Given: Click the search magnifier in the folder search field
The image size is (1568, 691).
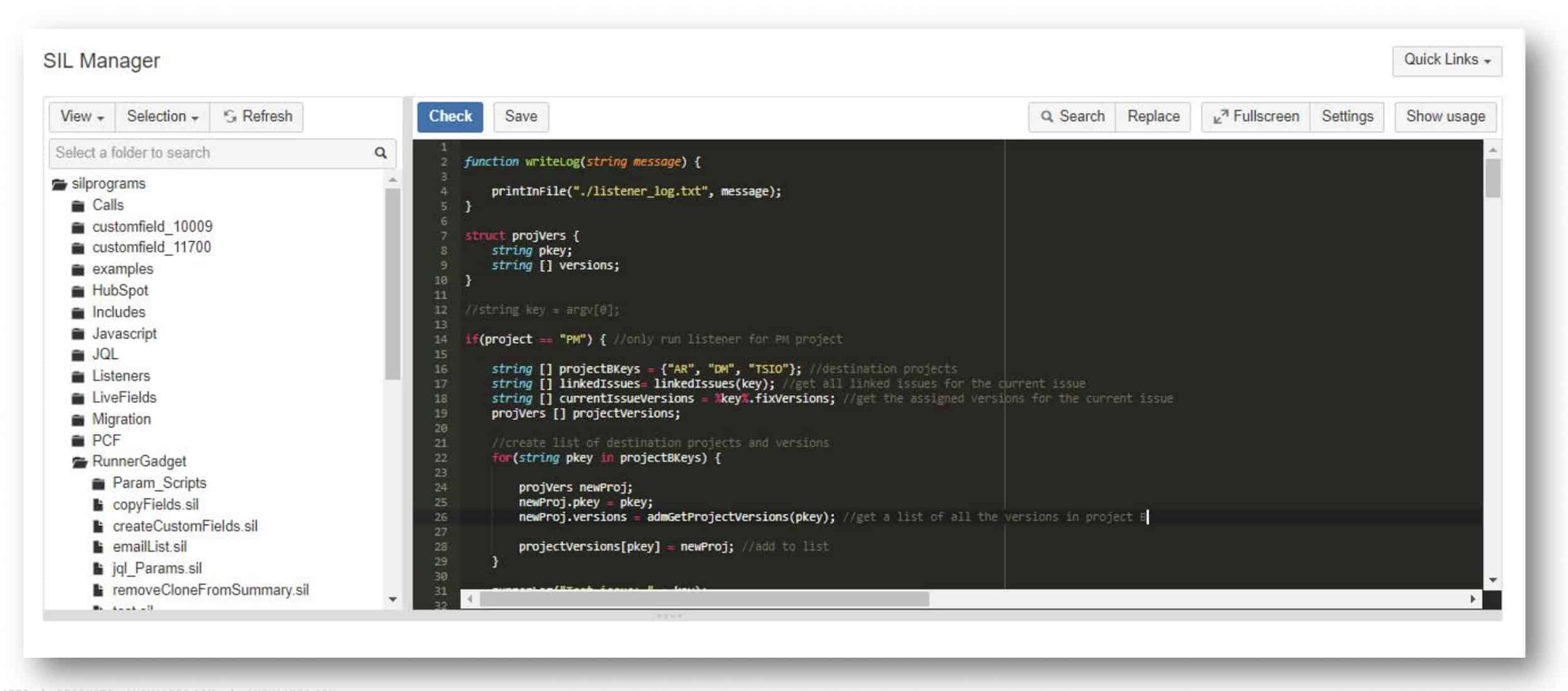Looking at the screenshot, I should coord(381,152).
